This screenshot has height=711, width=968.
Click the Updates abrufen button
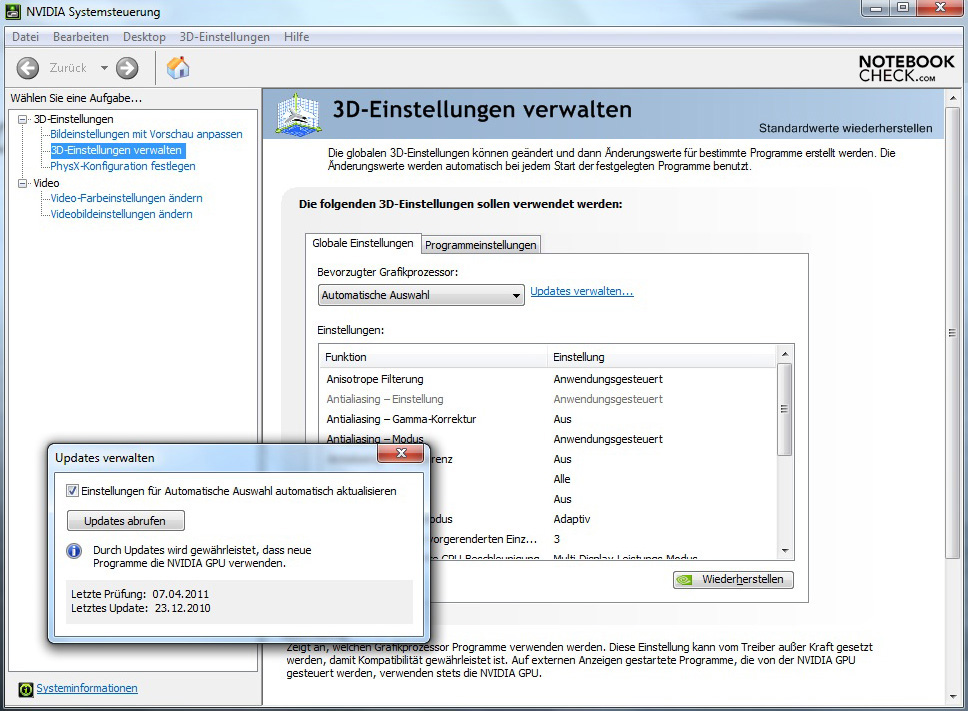tap(125, 521)
